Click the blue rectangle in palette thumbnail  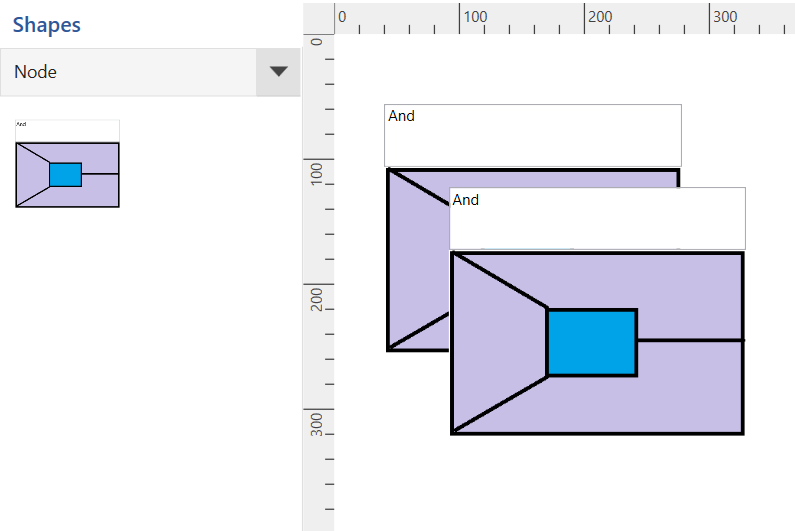point(65,174)
